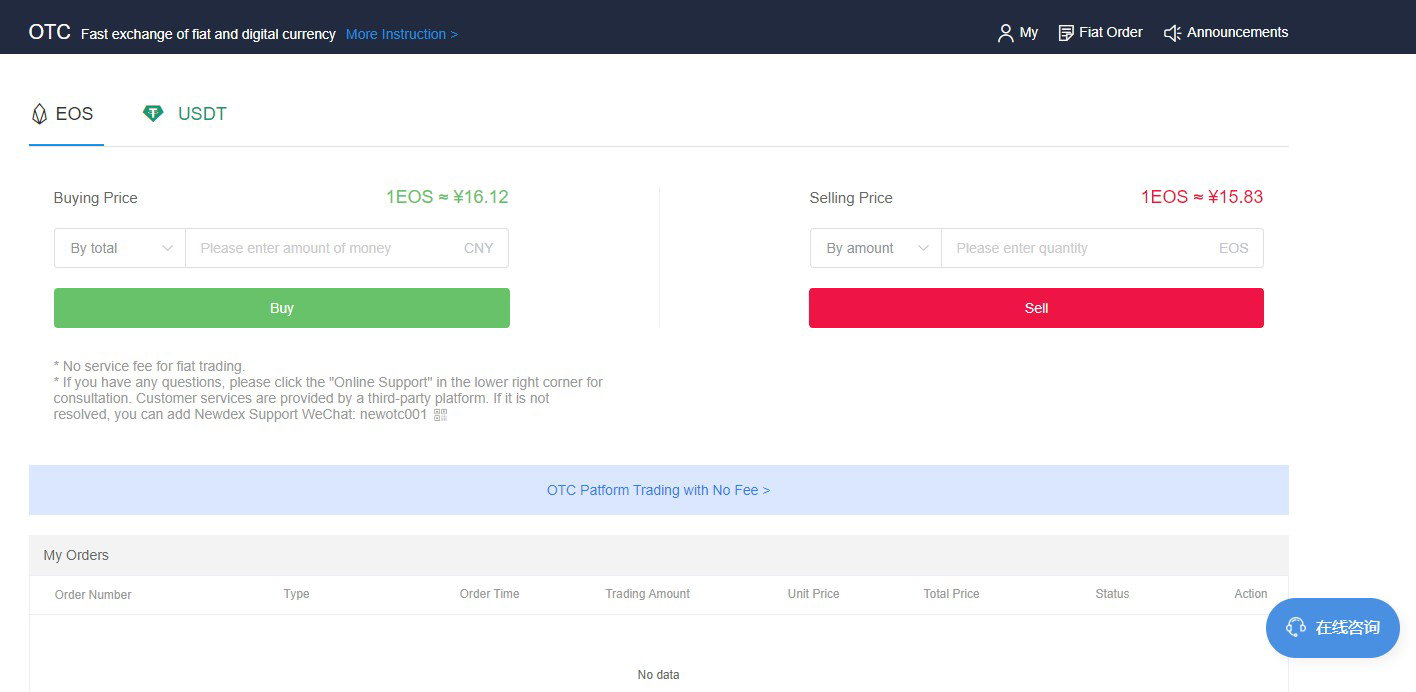Click the OTC logo text
1416x692 pixels.
click(49, 32)
